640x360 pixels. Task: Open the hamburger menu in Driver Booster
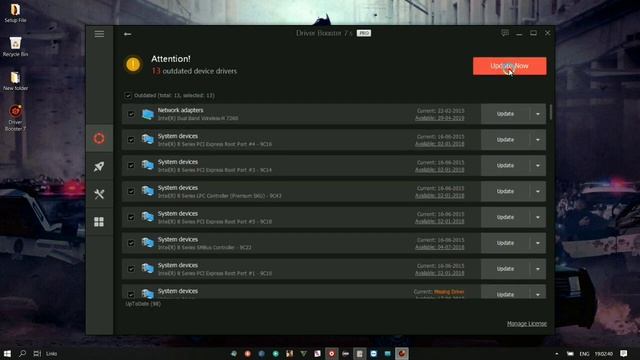pos(99,34)
